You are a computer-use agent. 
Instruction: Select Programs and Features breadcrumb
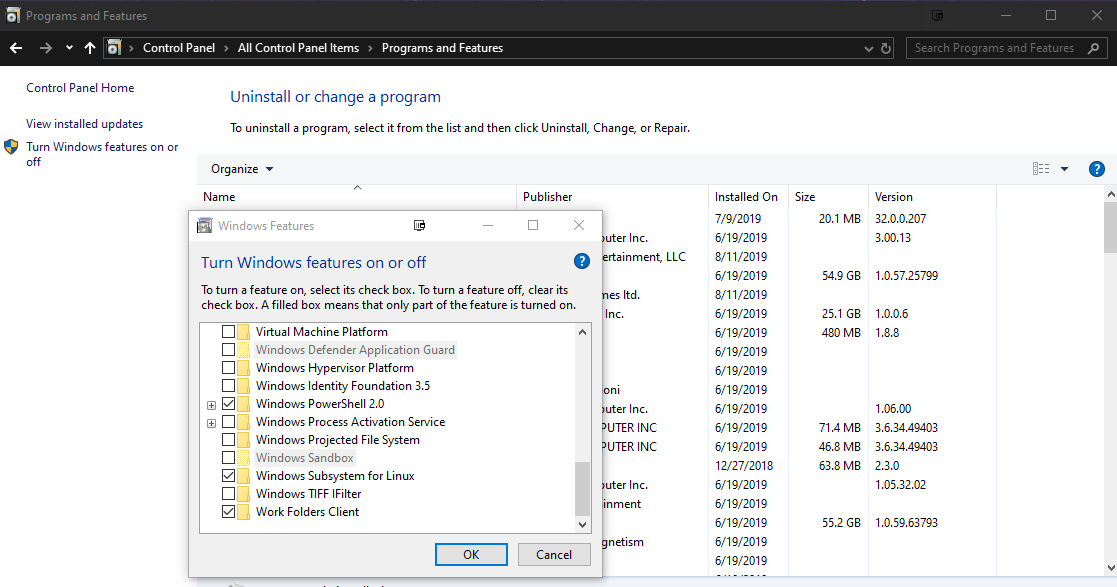coord(442,48)
